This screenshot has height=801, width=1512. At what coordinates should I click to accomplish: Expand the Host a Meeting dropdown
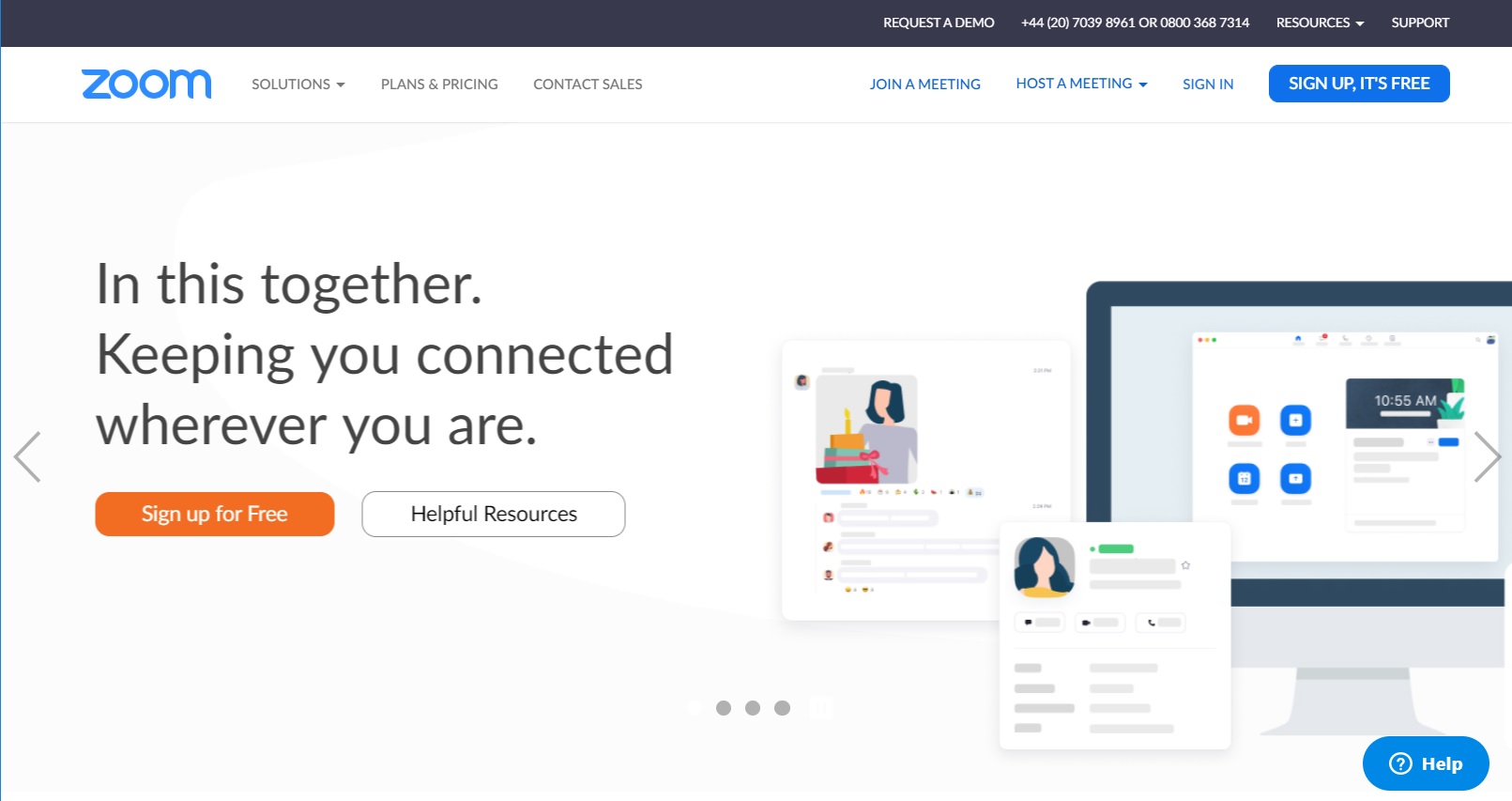pyautogui.click(x=1081, y=84)
